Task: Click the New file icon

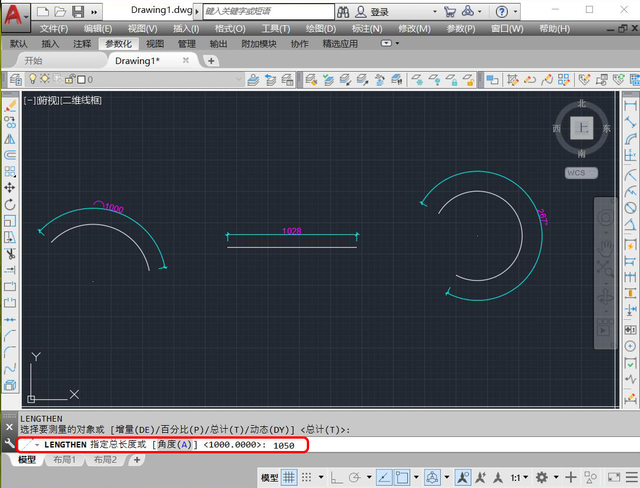Action: coord(43,11)
